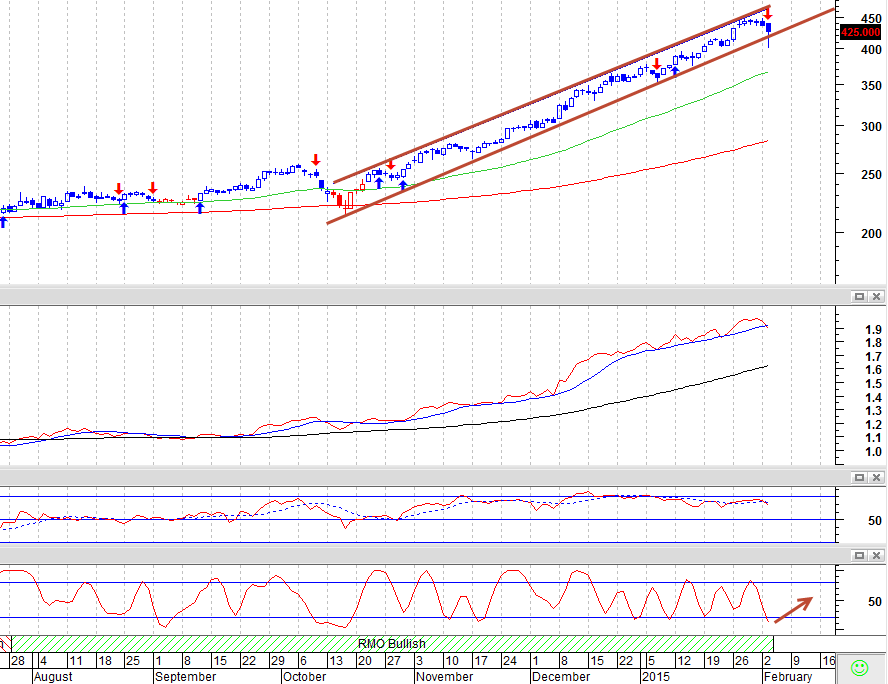Click the November month label on date axis
Screen dimensions: 888x684
[444, 677]
